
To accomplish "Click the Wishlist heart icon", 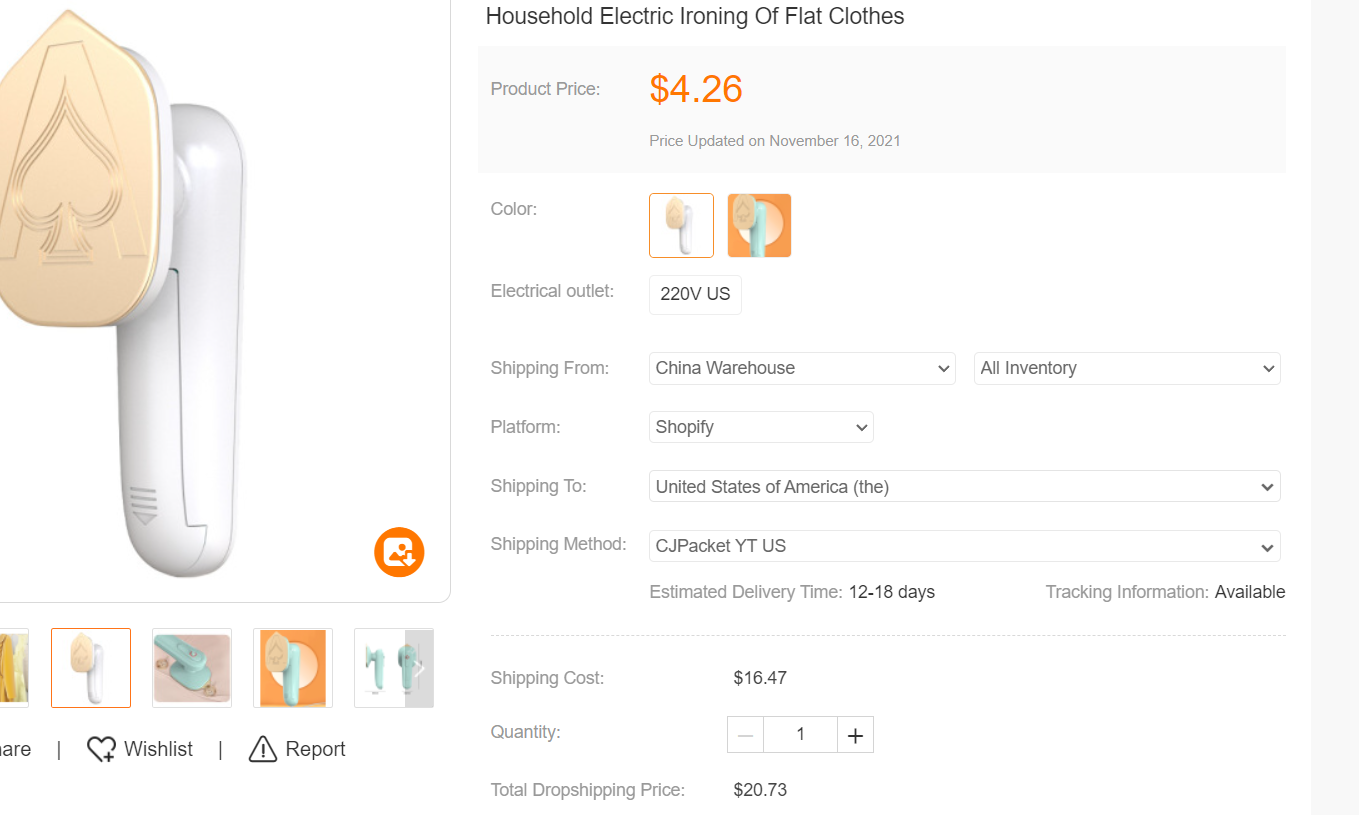I will 101,749.
